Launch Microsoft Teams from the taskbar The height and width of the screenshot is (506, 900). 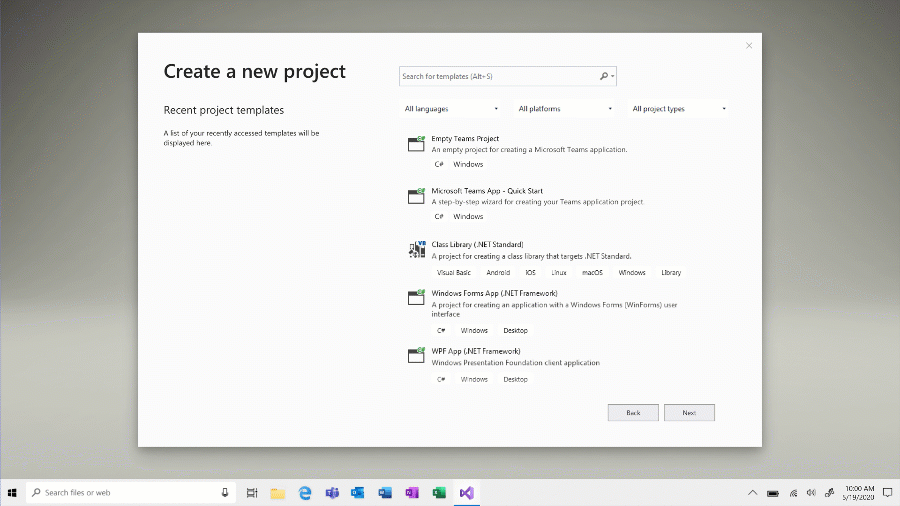332,493
